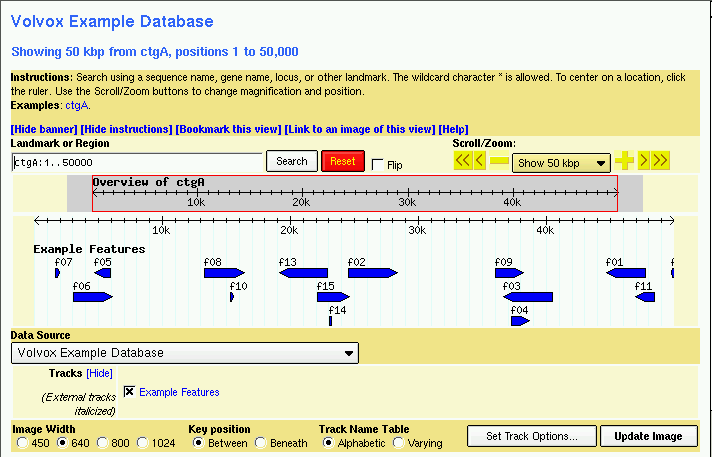Click the single-left scroll arrow
This screenshot has height=457, width=712.
[x=480, y=162]
